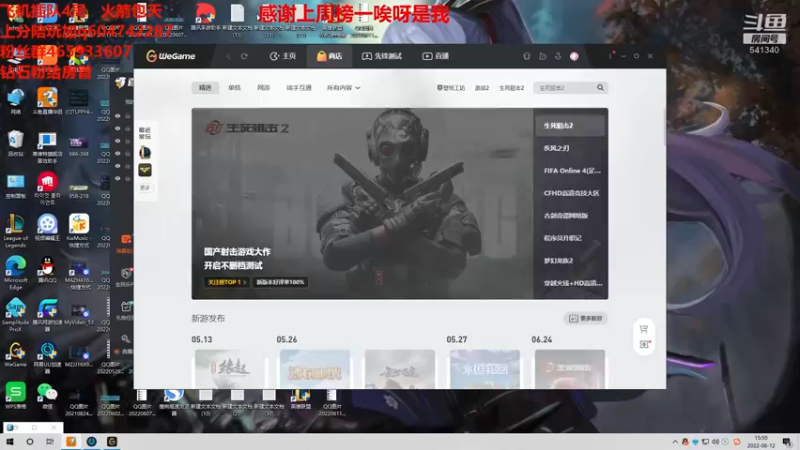Open the 主页 home tab
The width and height of the screenshot is (800, 450).
point(283,56)
